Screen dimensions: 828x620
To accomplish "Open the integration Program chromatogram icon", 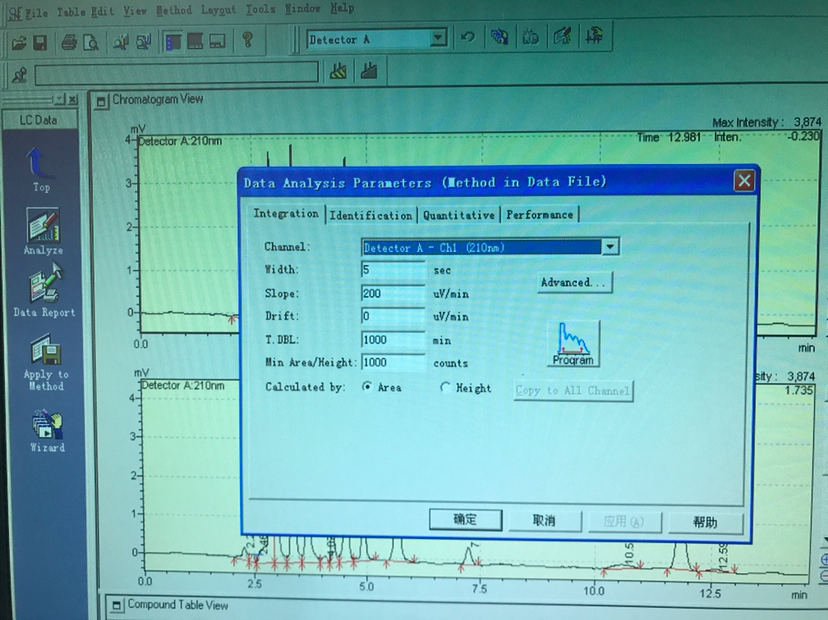I will (573, 344).
